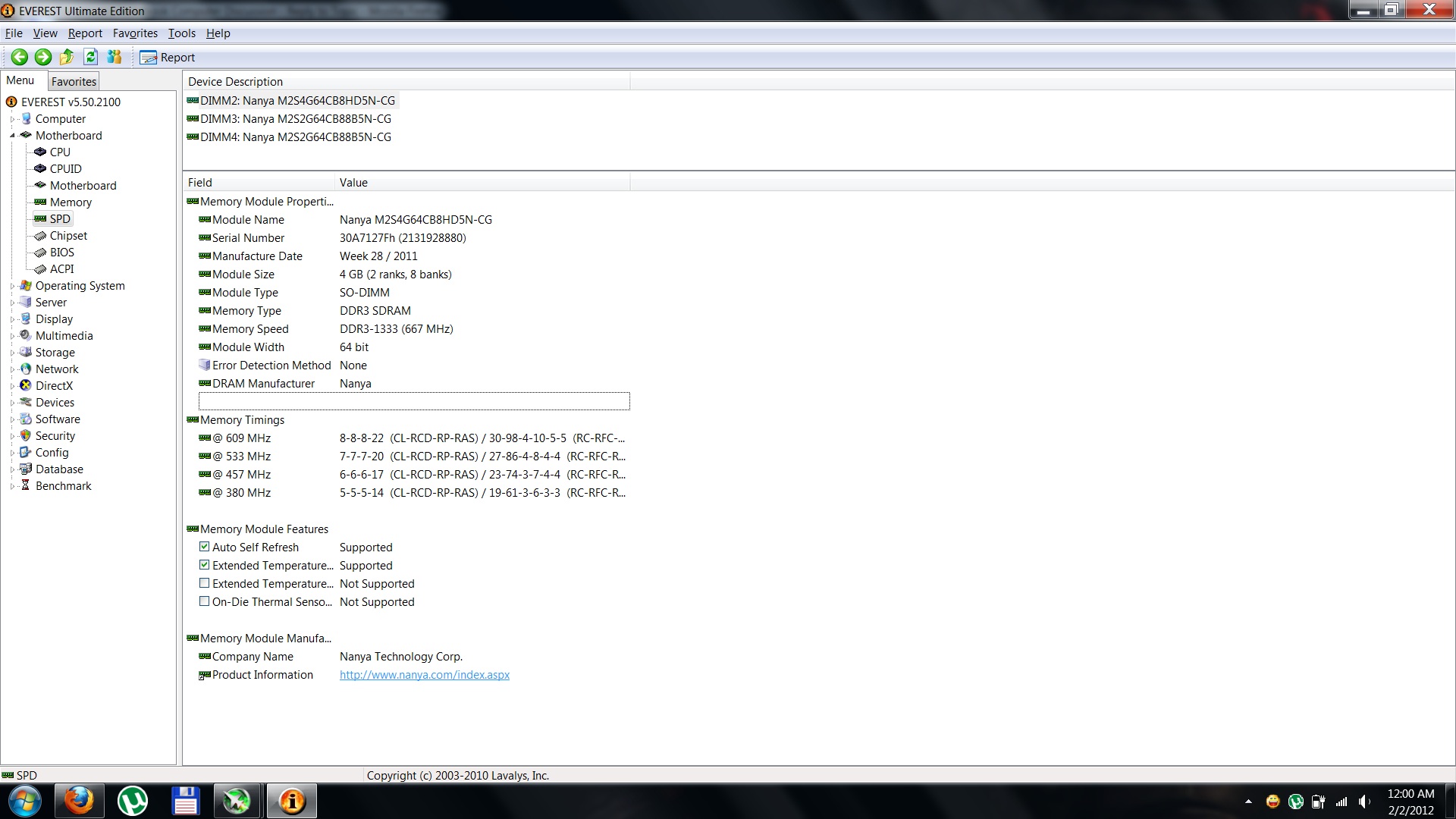1456x819 pixels.
Task: Open the nanya.com index.aspx link
Action: point(425,675)
